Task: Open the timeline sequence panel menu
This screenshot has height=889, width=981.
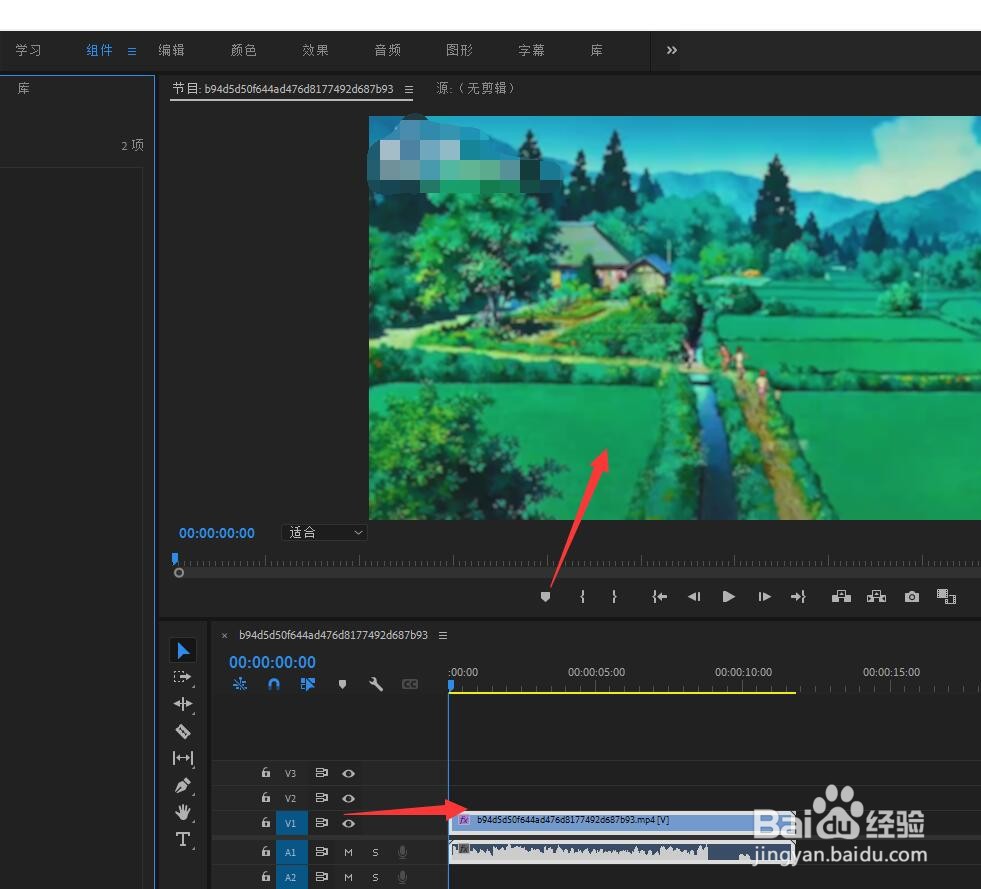Action: pyautogui.click(x=443, y=636)
